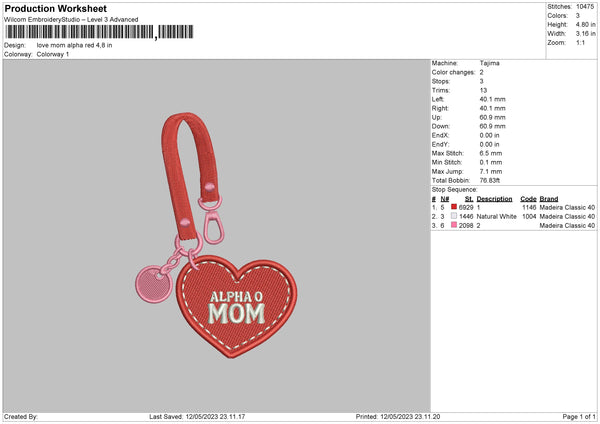The width and height of the screenshot is (600, 424).
Task: Click the red thread color swatch
Action: pyautogui.click(x=454, y=207)
